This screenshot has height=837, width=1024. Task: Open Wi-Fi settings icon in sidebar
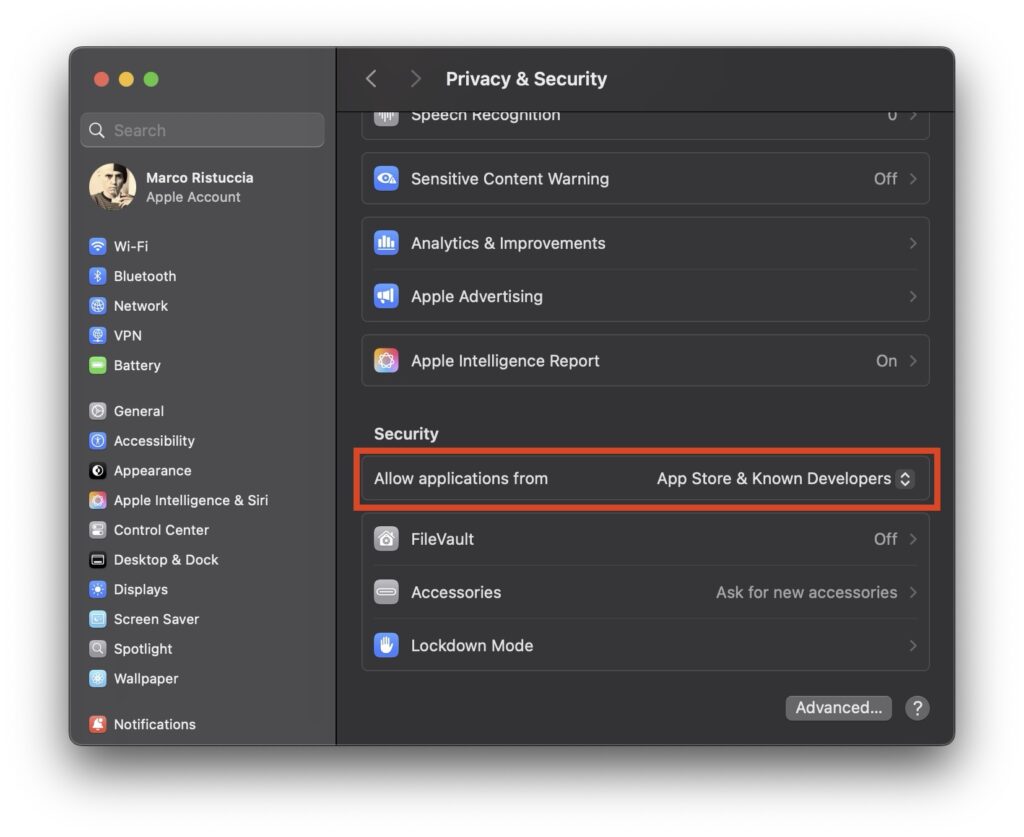97,246
